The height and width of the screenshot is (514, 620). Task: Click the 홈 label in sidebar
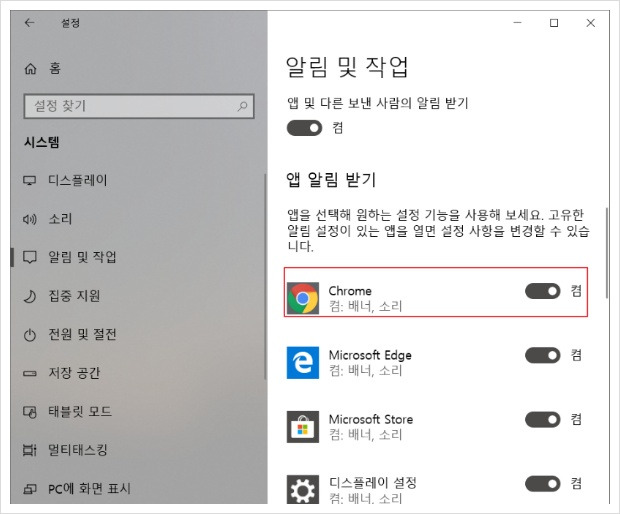[55, 68]
